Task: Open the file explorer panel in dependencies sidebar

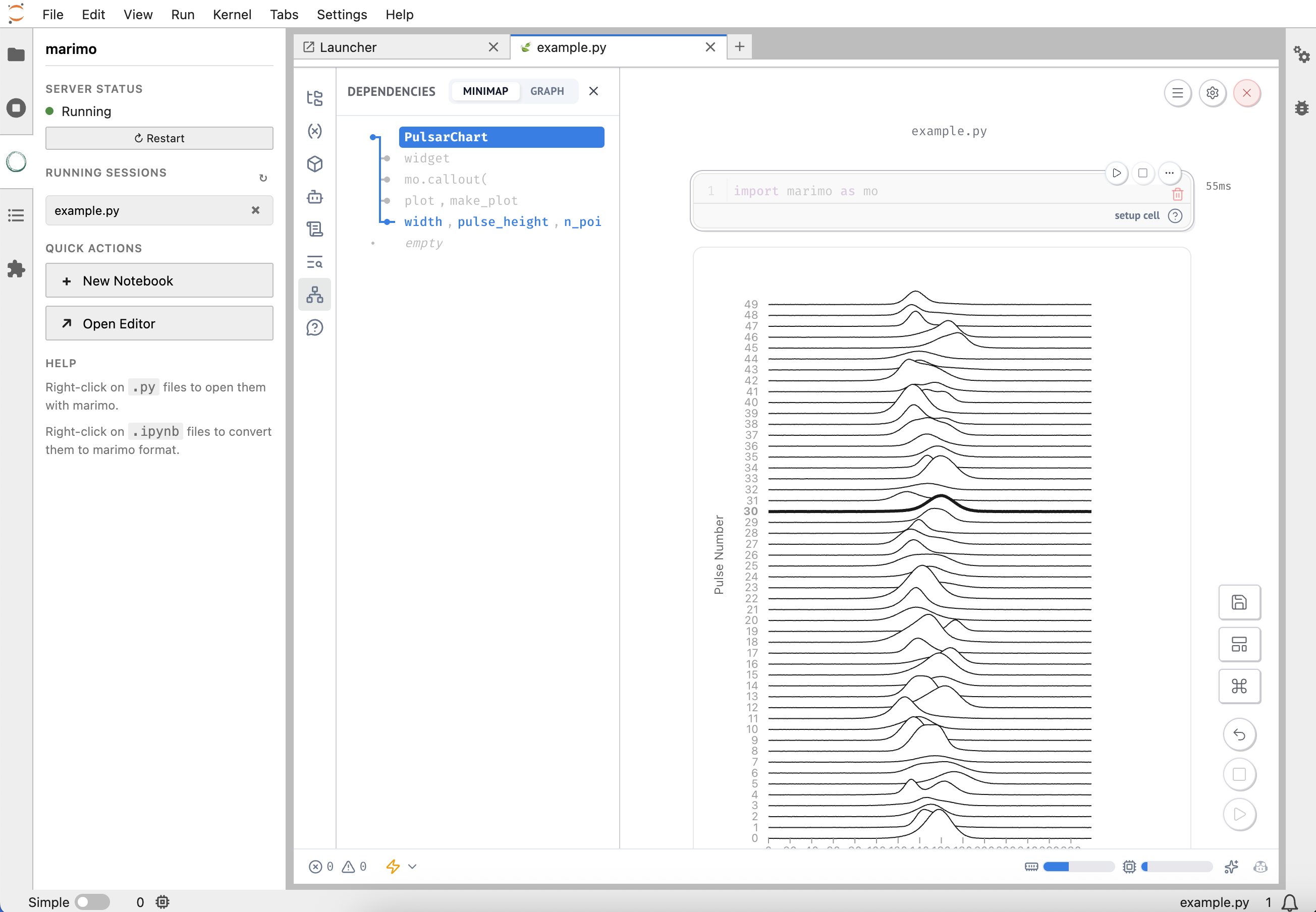Action: [x=315, y=98]
